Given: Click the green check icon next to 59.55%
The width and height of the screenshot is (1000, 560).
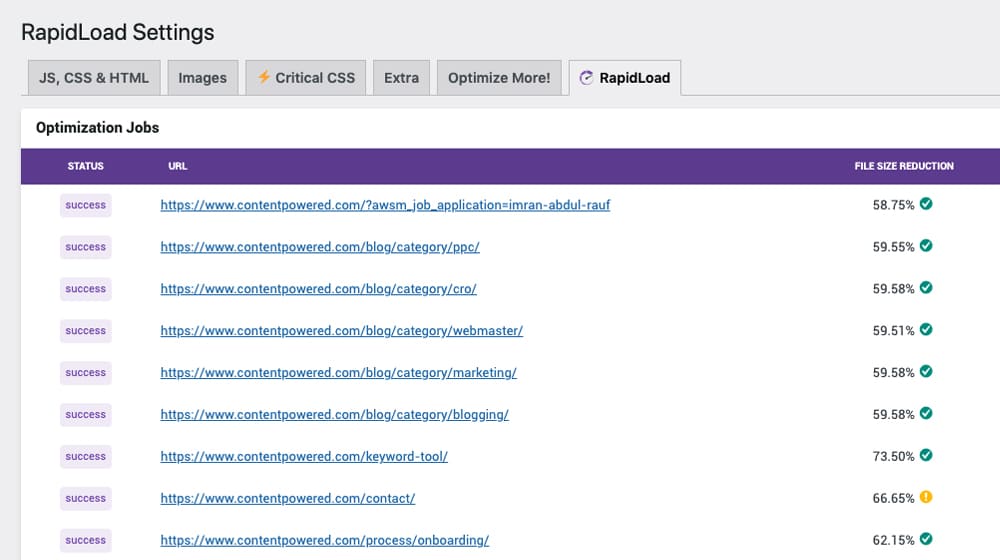Looking at the screenshot, I should click(926, 246).
